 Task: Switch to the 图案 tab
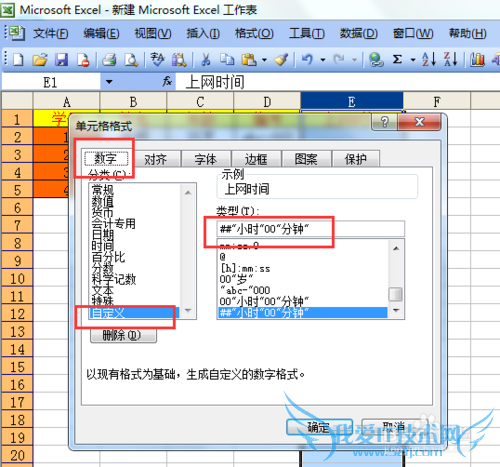point(306,159)
